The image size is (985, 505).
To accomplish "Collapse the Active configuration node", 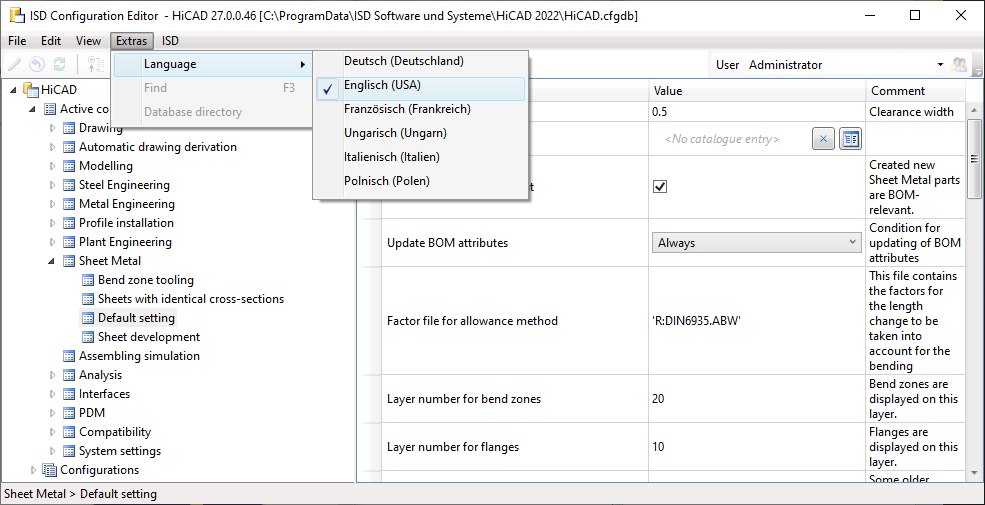I will (33, 109).
